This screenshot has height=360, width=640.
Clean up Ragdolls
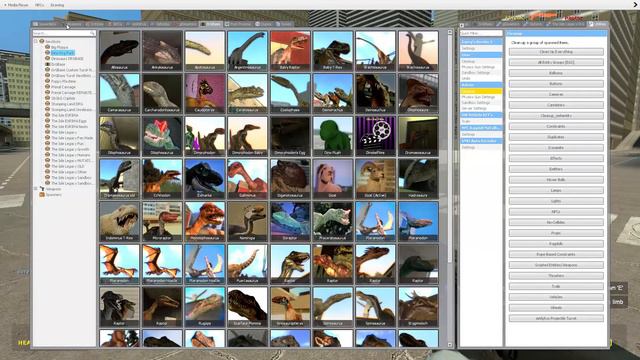pos(556,244)
